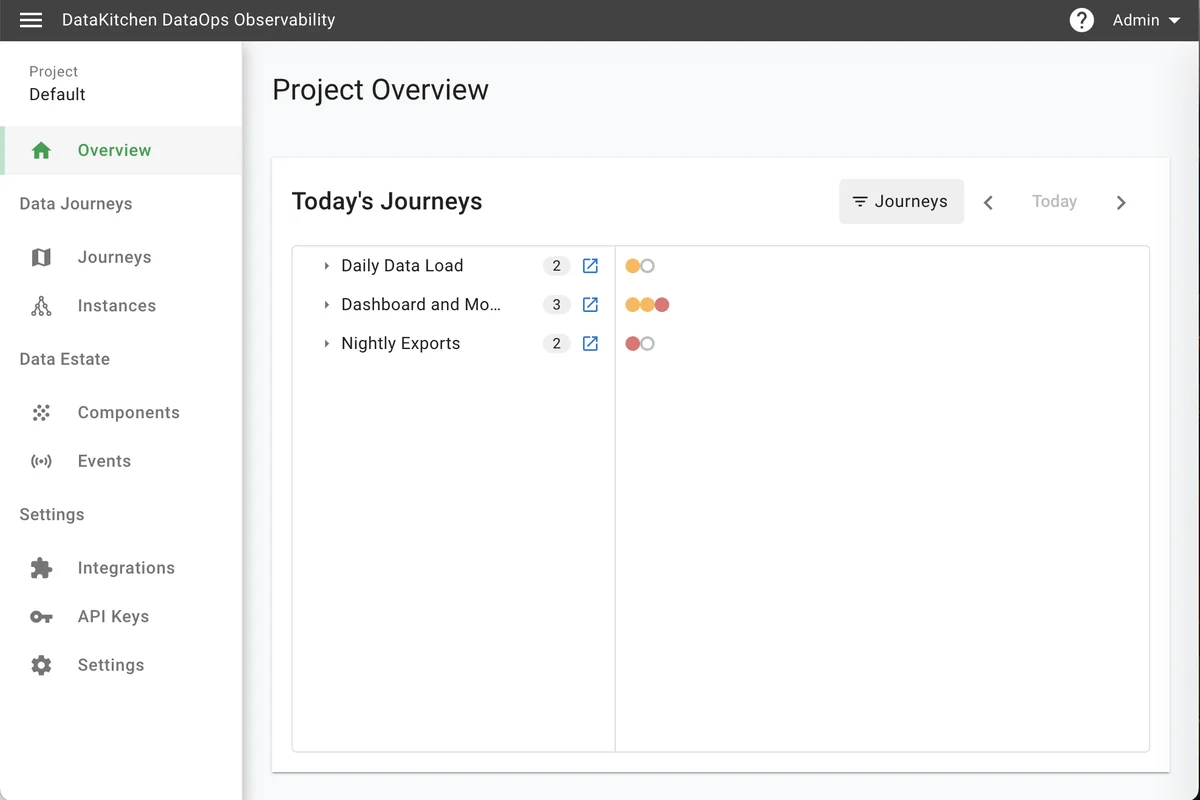The height and width of the screenshot is (800, 1200).
Task: Expand the Nightly Exports journey
Action: [x=325, y=343]
